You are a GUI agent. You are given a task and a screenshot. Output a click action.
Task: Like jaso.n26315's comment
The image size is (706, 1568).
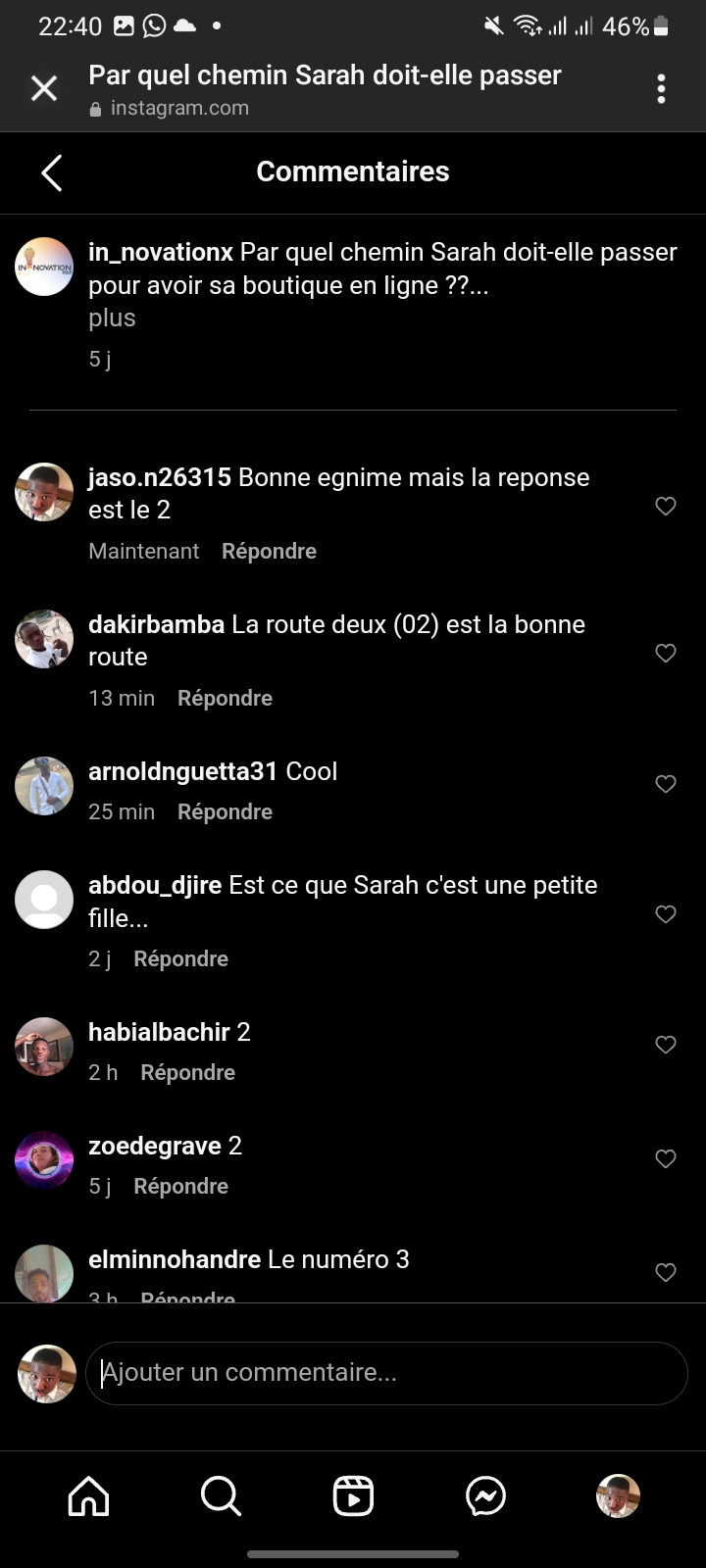coord(666,506)
